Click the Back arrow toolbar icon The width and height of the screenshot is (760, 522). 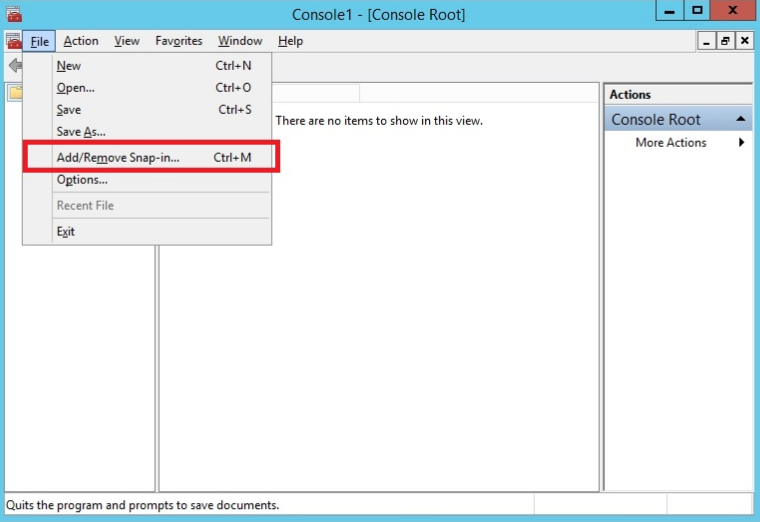coord(14,65)
